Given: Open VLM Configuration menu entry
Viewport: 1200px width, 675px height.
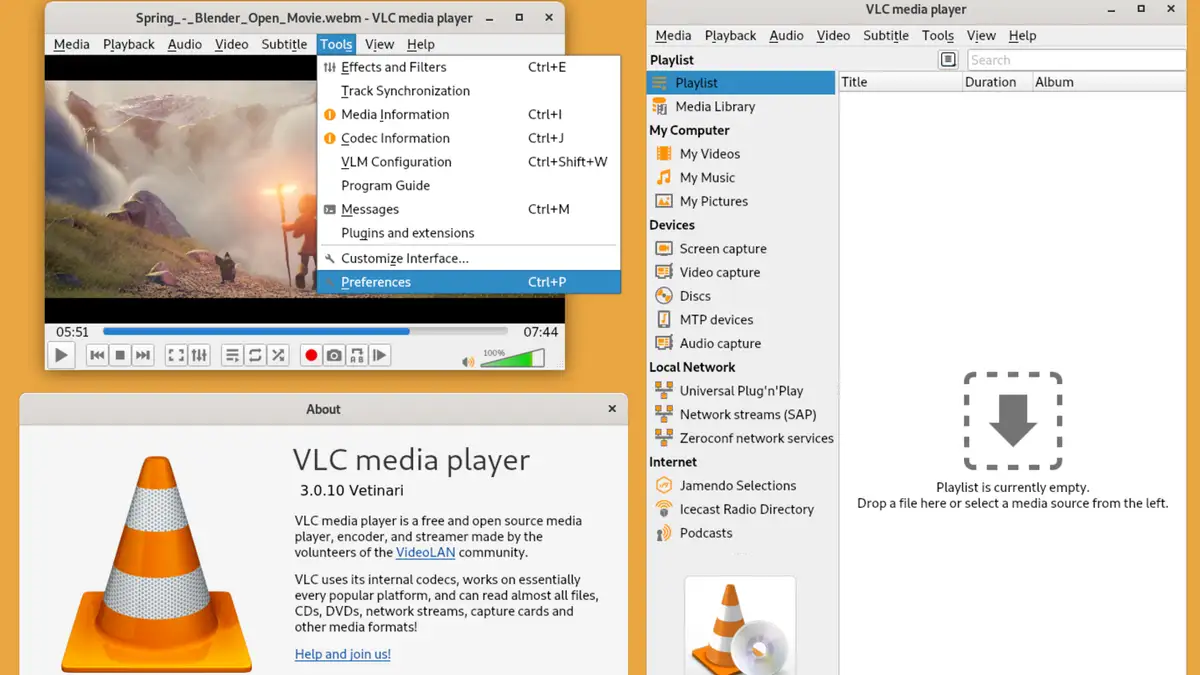Looking at the screenshot, I should pos(469,162).
